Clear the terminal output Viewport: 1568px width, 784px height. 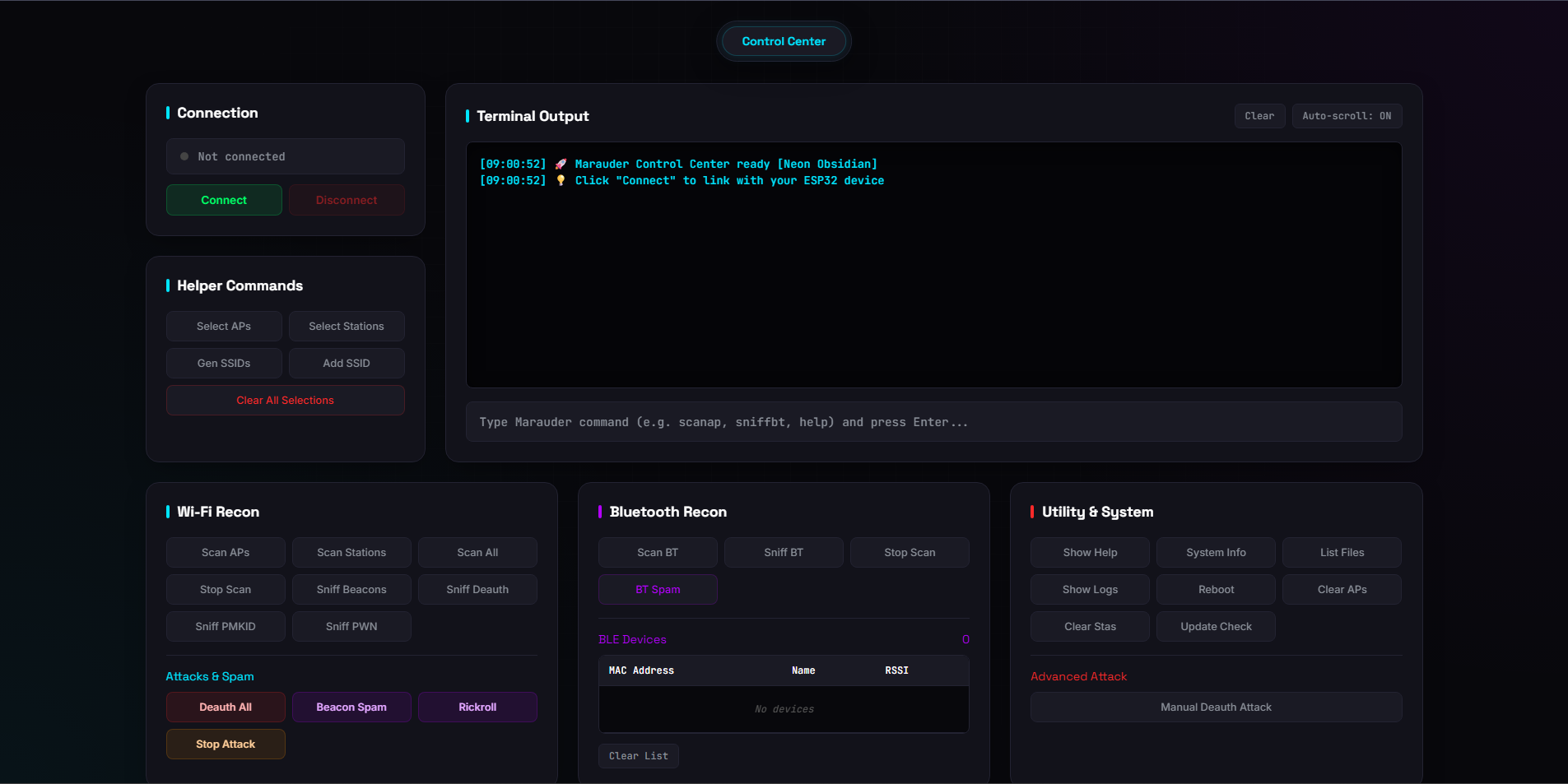point(1259,116)
